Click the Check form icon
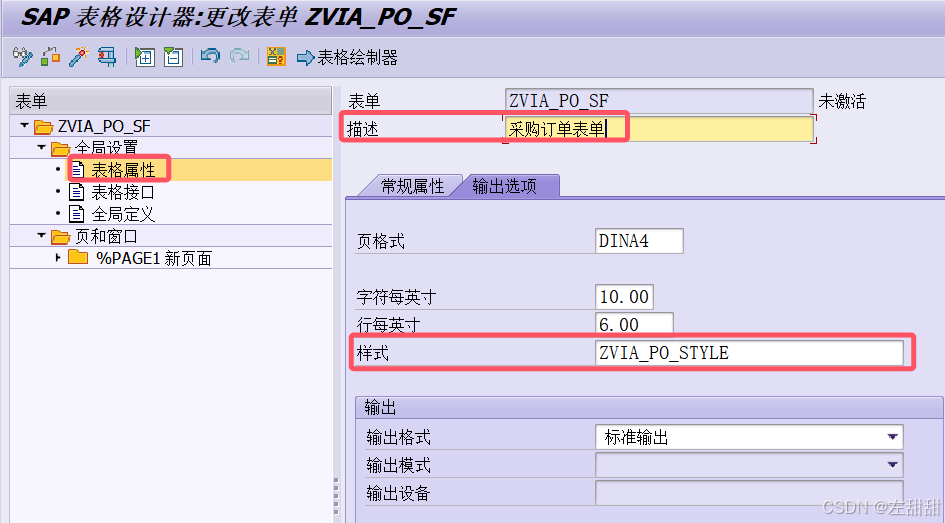The width and height of the screenshot is (945, 523). pyautogui.click(x=51, y=57)
